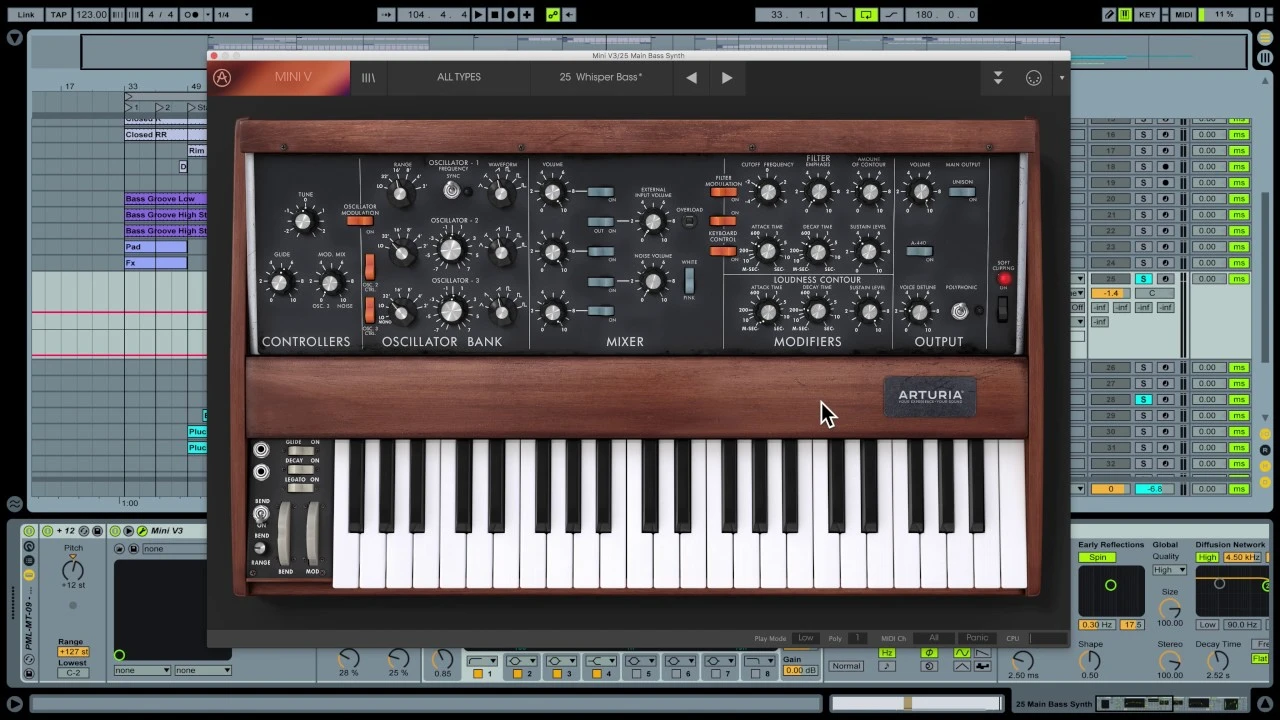Go to the next preset arrow

[x=727, y=78]
